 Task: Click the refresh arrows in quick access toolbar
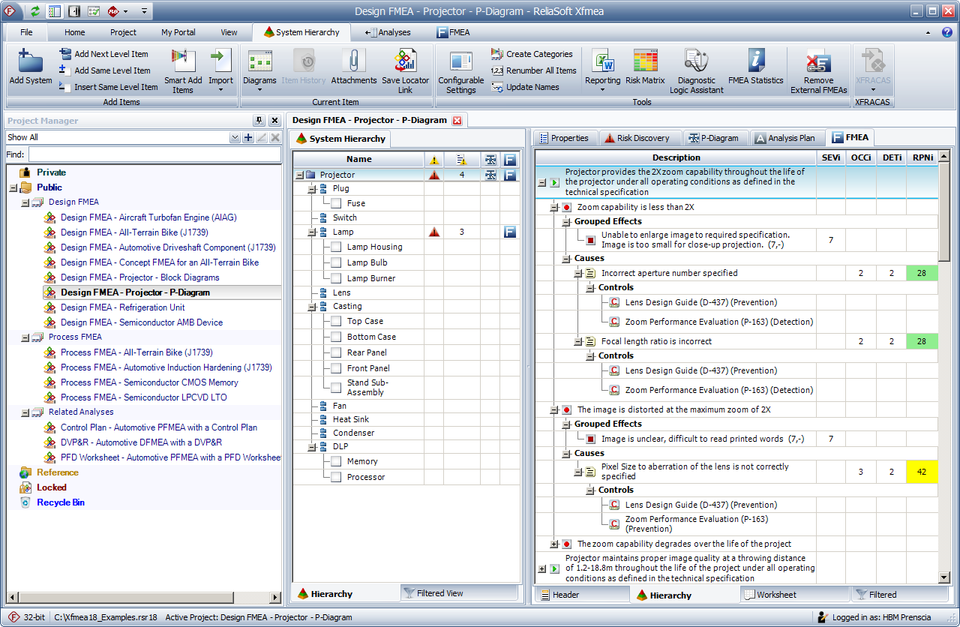pyautogui.click(x=35, y=11)
